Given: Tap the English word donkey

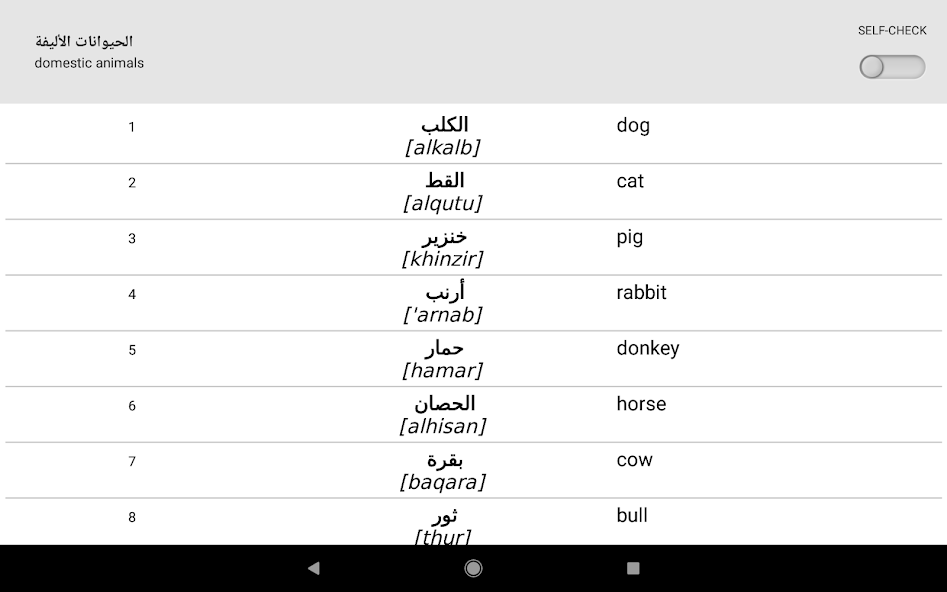Looking at the screenshot, I should 647,349.
